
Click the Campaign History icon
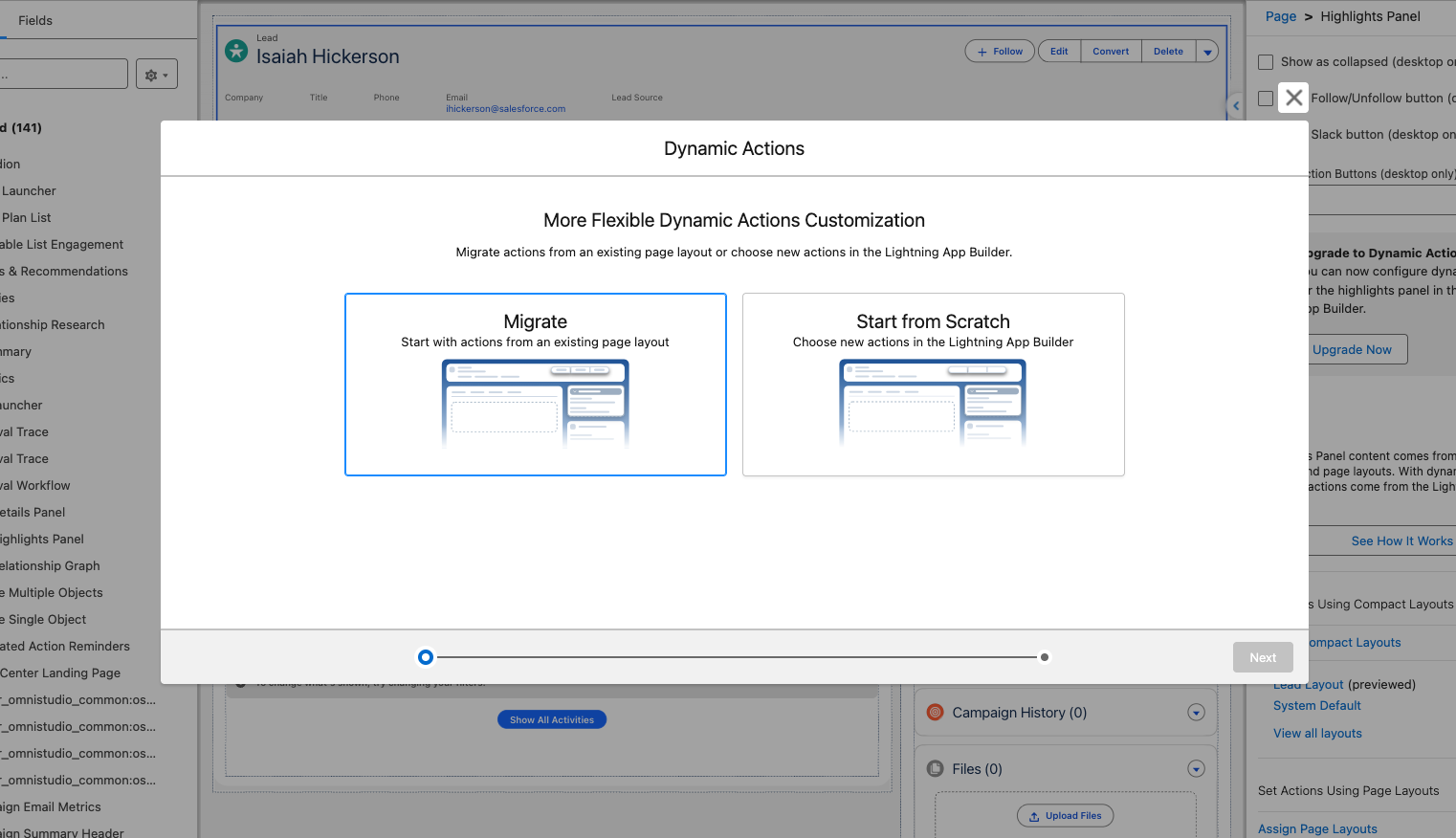click(x=936, y=712)
